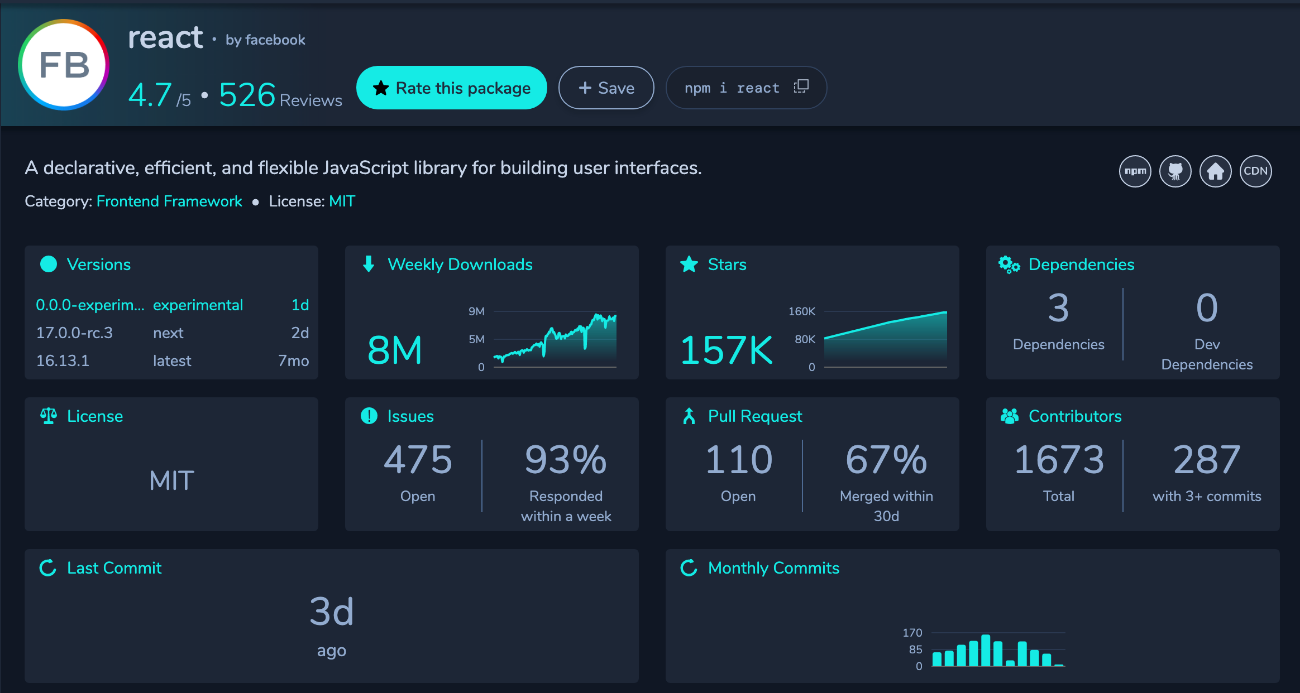The image size is (1300, 693).
Task: Click Rate this package button
Action: (x=452, y=88)
